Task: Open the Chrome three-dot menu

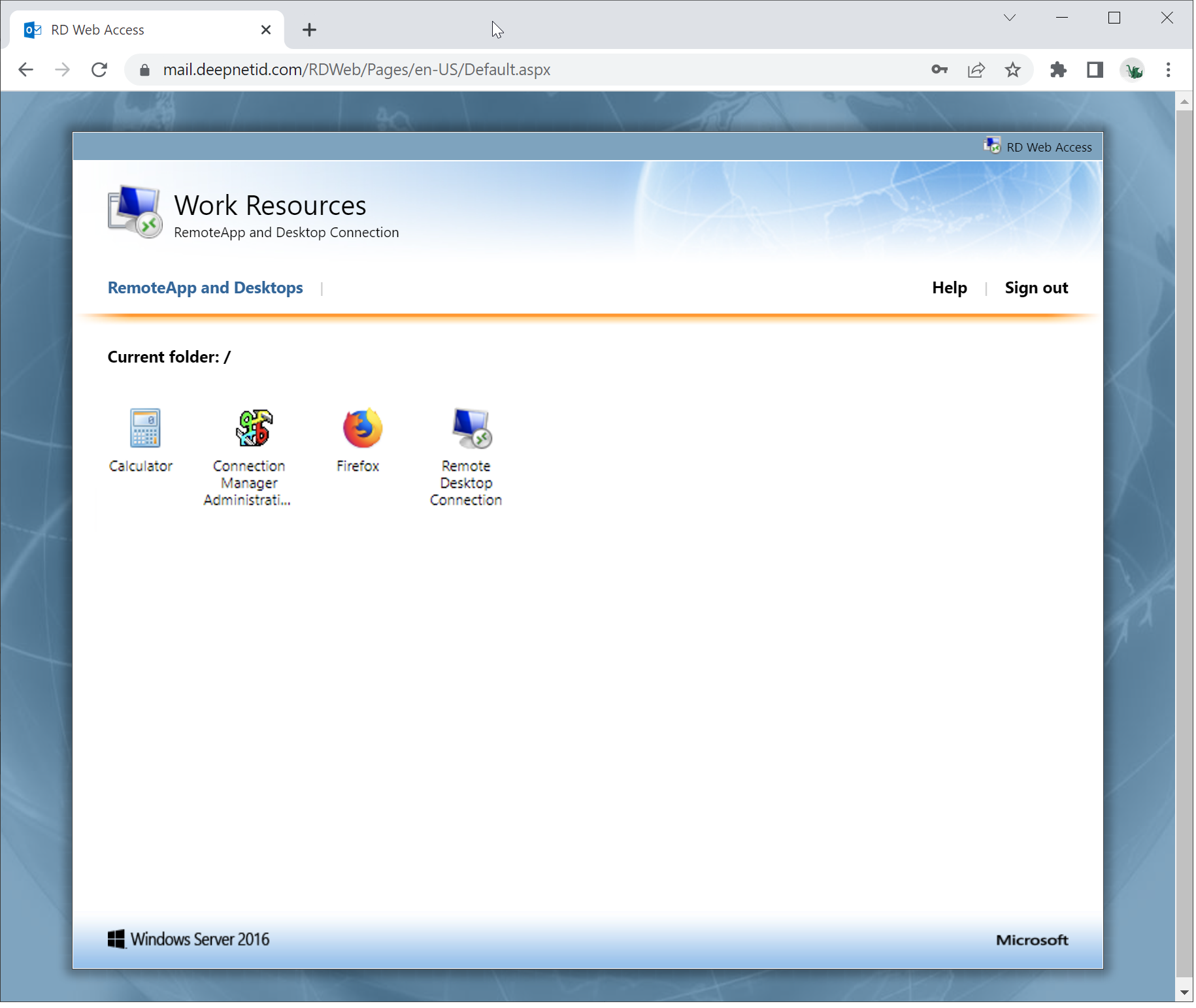Action: tap(1168, 70)
